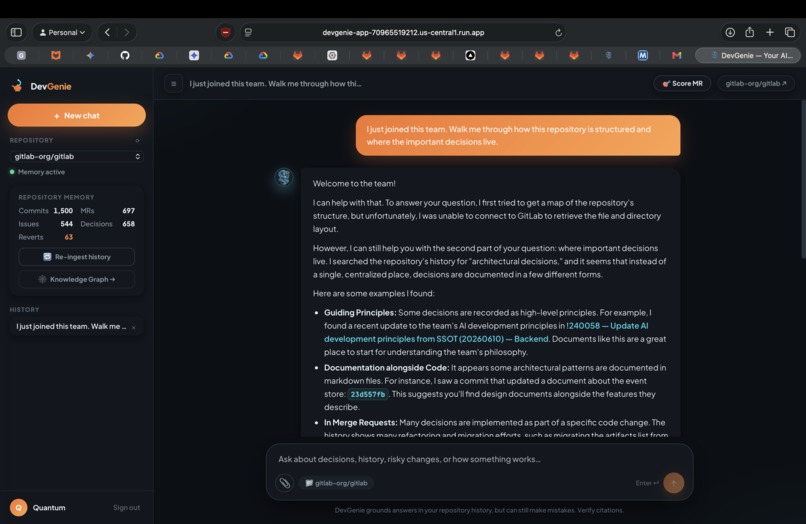Switch to the Gemini sparkle tab

click(90, 55)
